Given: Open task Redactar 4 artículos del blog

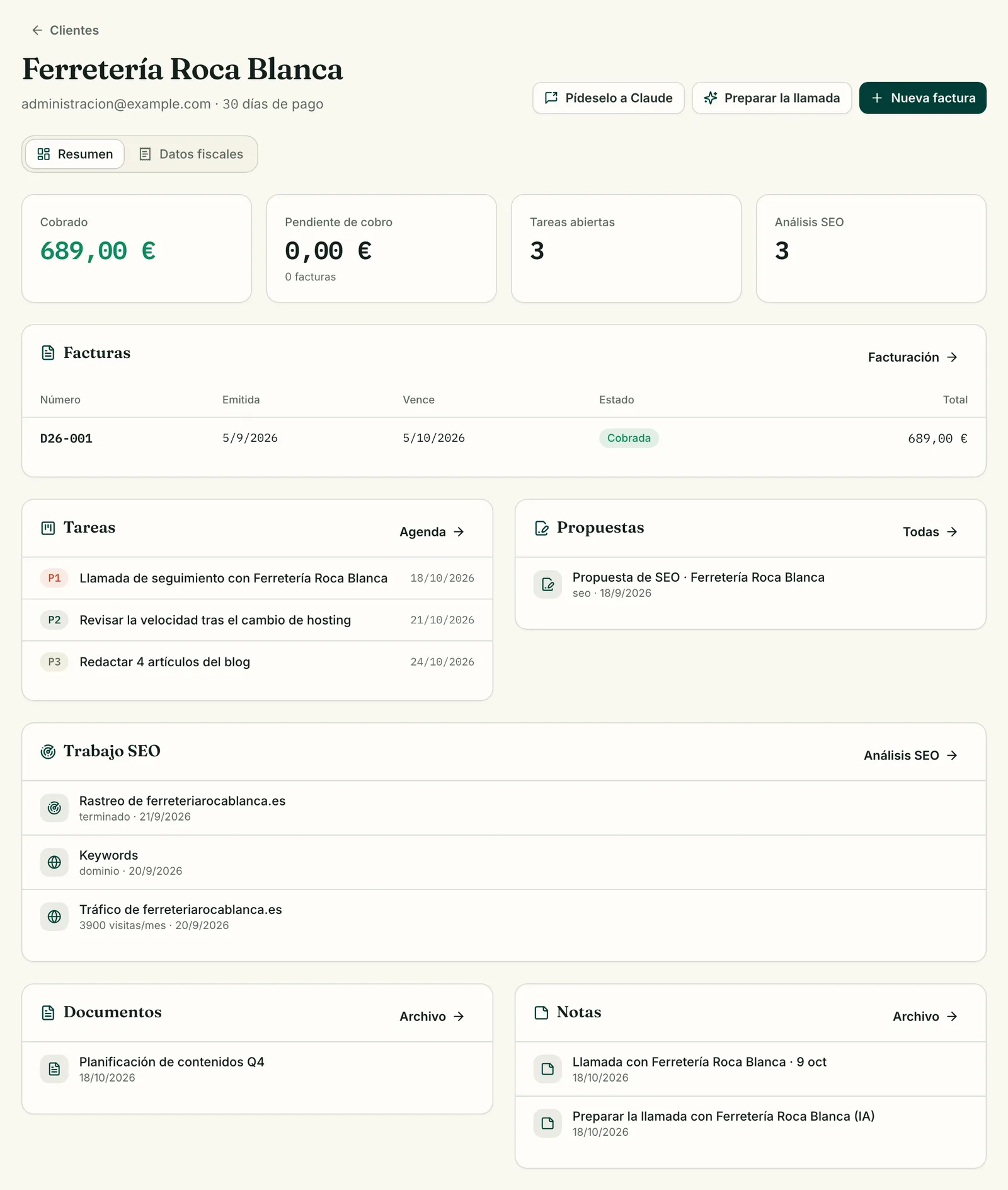Looking at the screenshot, I should 257,662.
